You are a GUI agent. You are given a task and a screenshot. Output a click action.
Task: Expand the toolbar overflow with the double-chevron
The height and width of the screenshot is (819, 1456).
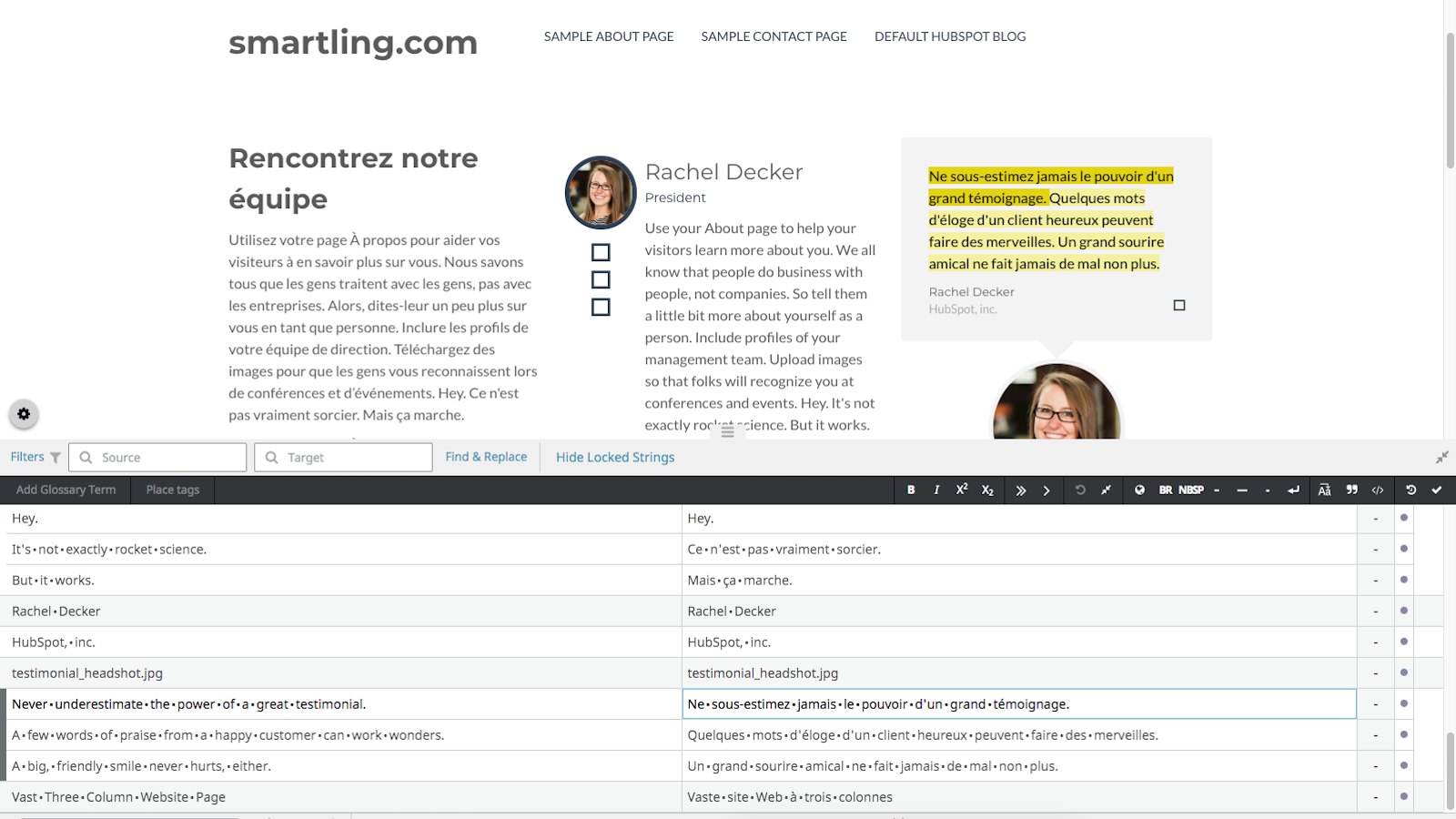[x=1021, y=490]
